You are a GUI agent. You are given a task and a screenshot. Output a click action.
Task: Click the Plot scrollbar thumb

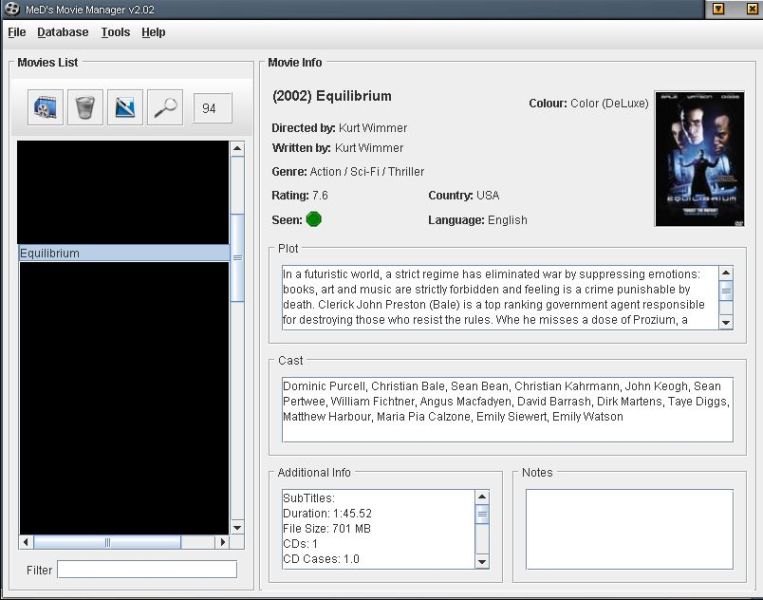tap(726, 291)
